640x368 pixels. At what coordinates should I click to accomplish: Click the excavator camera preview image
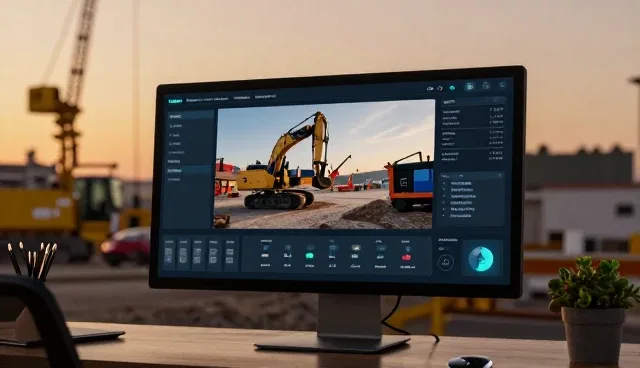324,164
